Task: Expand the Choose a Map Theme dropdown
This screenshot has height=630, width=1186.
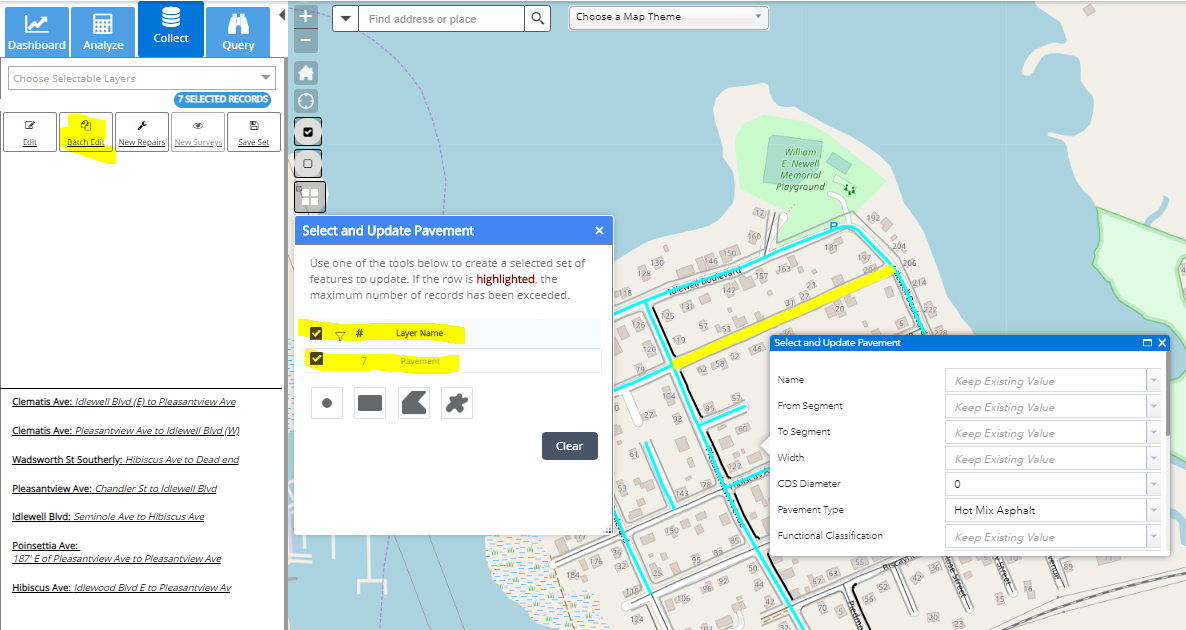Action: 669,17
